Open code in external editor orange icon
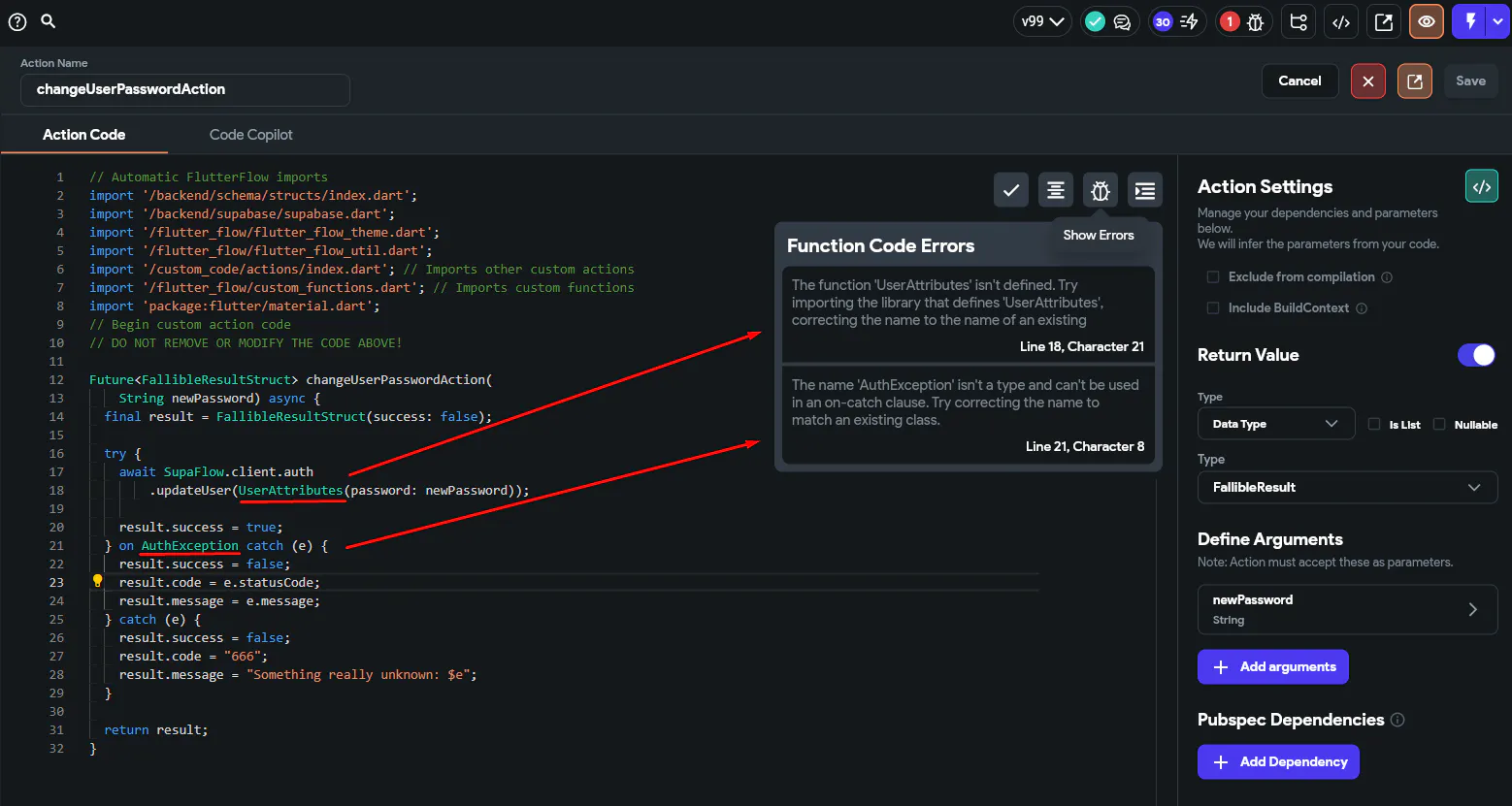The width and height of the screenshot is (1512, 806). point(1415,81)
